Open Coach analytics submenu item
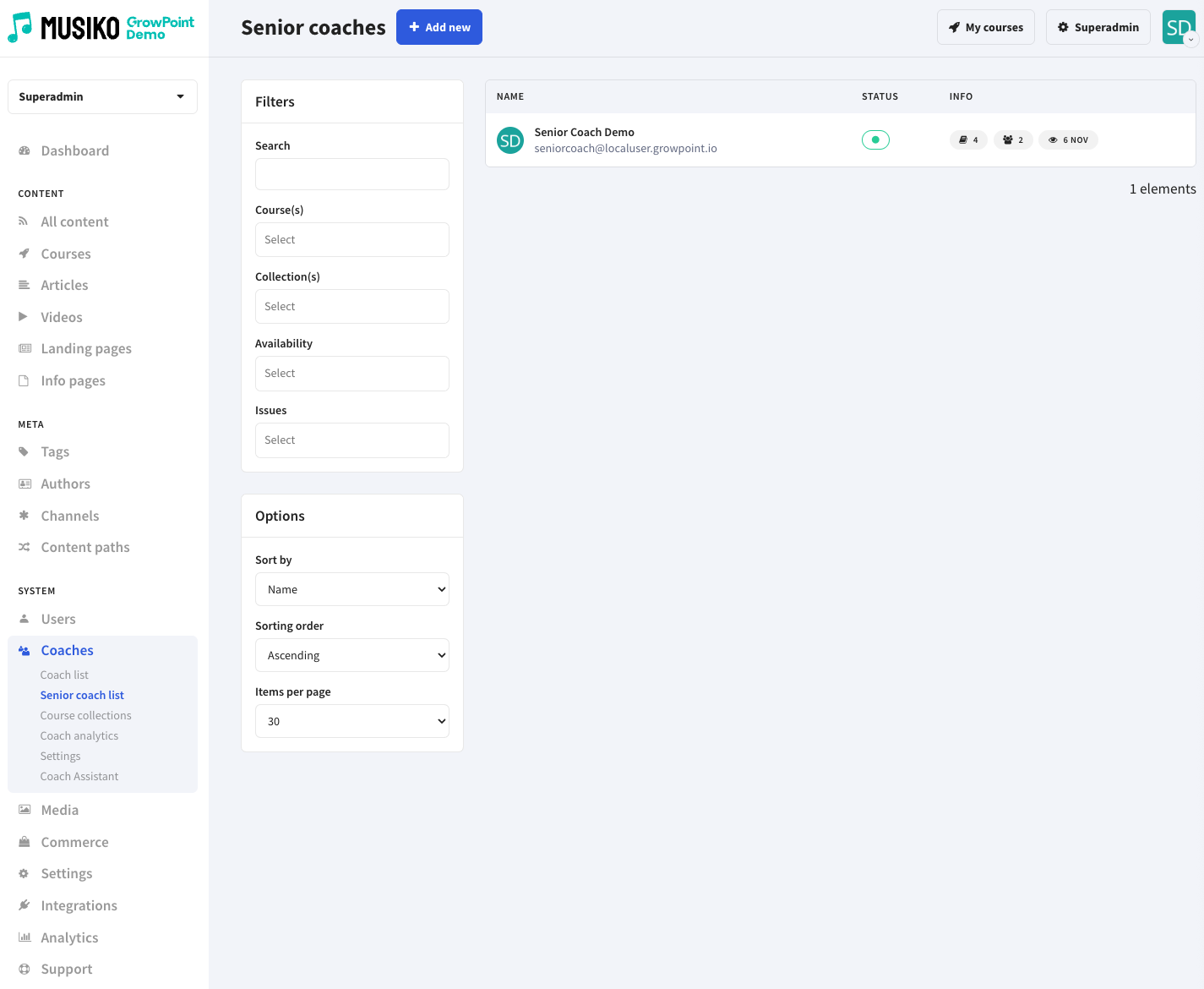The height and width of the screenshot is (989, 1204). [x=79, y=735]
